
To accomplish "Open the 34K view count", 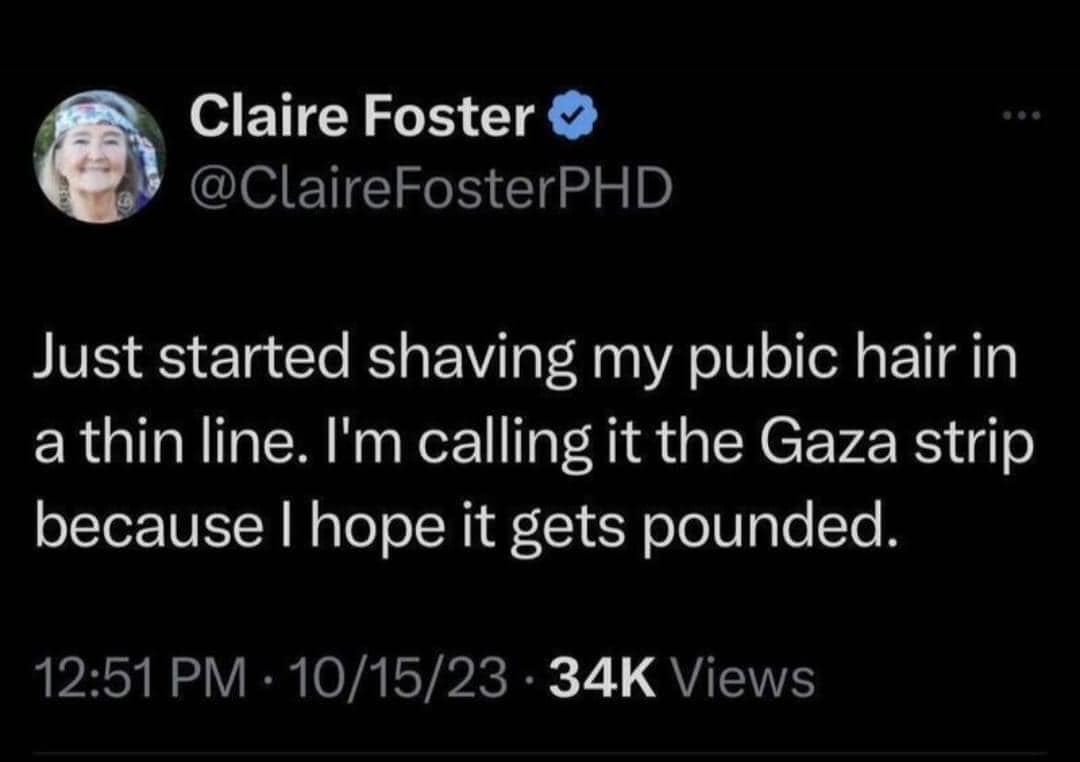I will 683,679.
